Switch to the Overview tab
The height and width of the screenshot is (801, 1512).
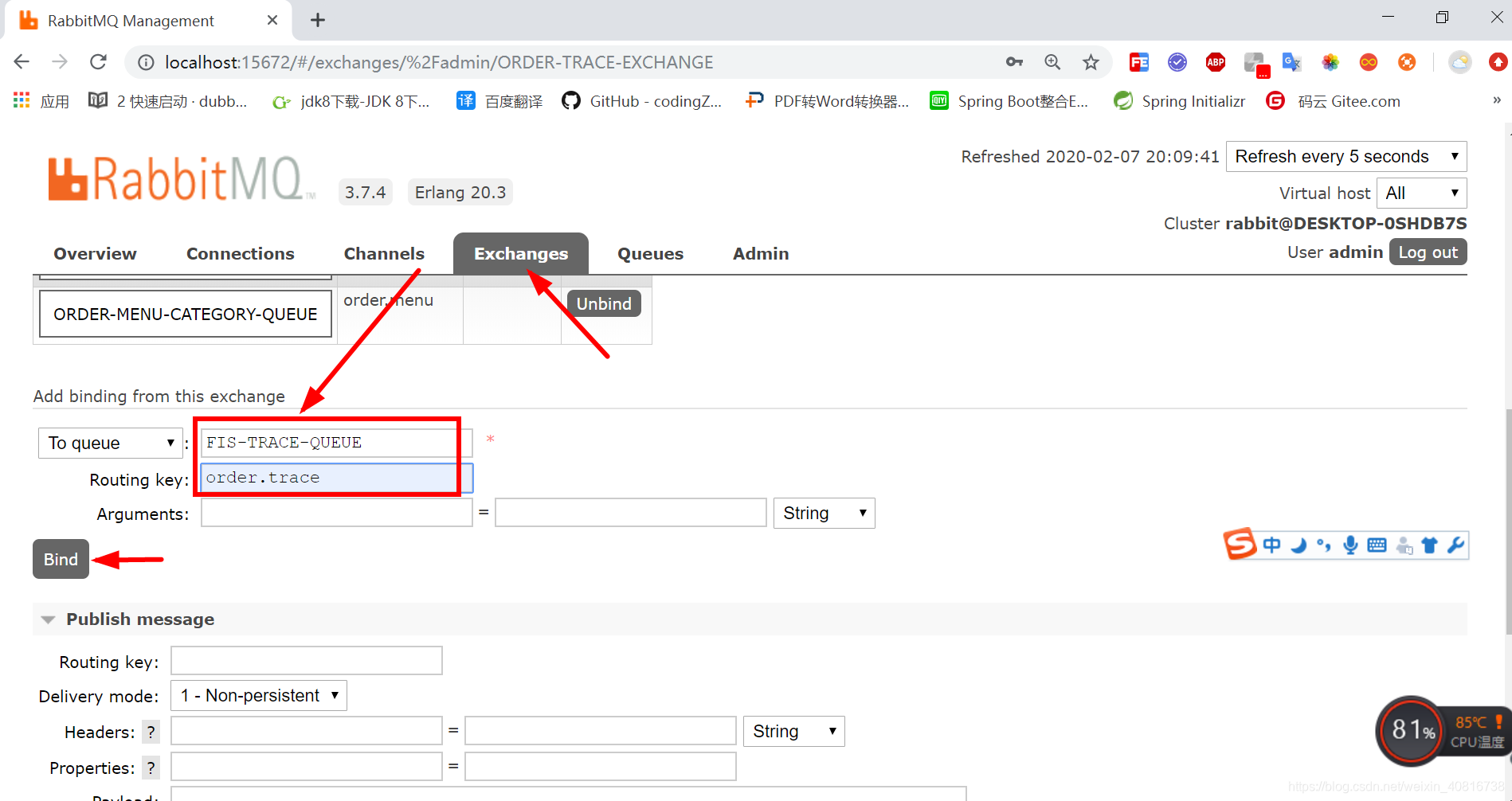click(95, 254)
